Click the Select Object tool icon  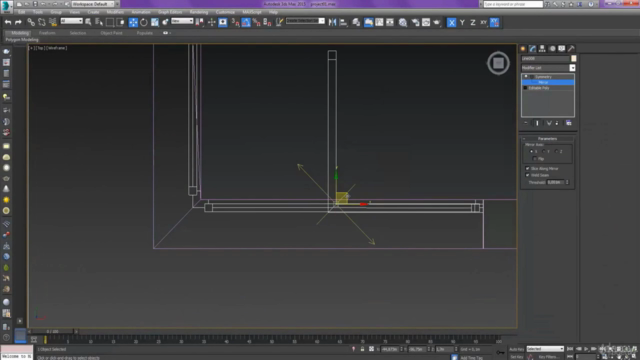pos(88,22)
